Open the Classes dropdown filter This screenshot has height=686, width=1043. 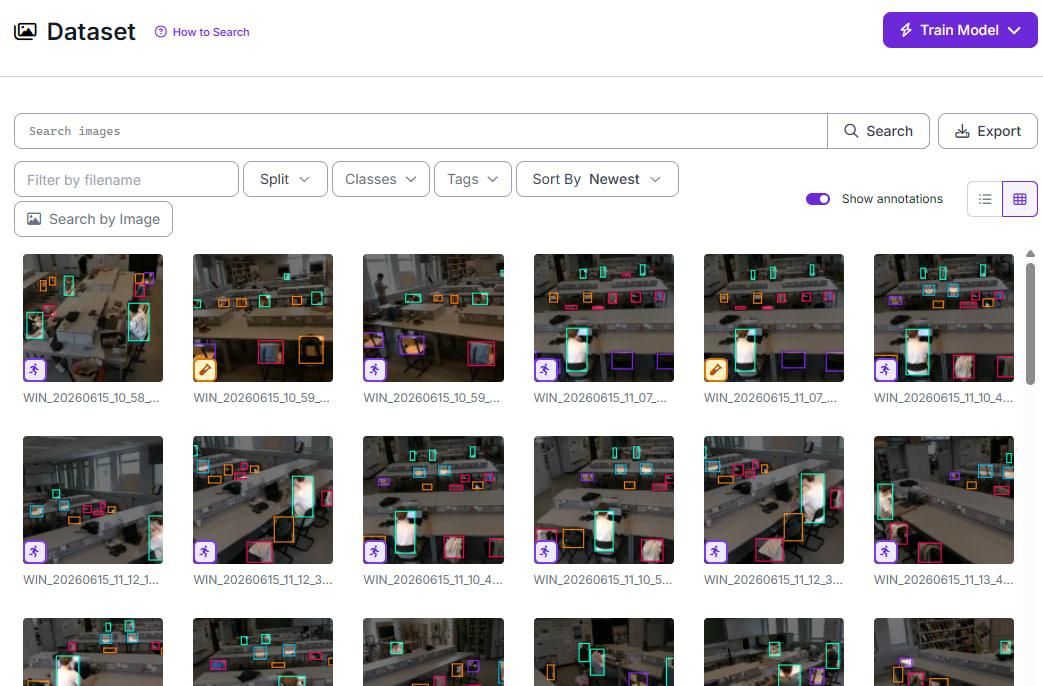(x=381, y=179)
